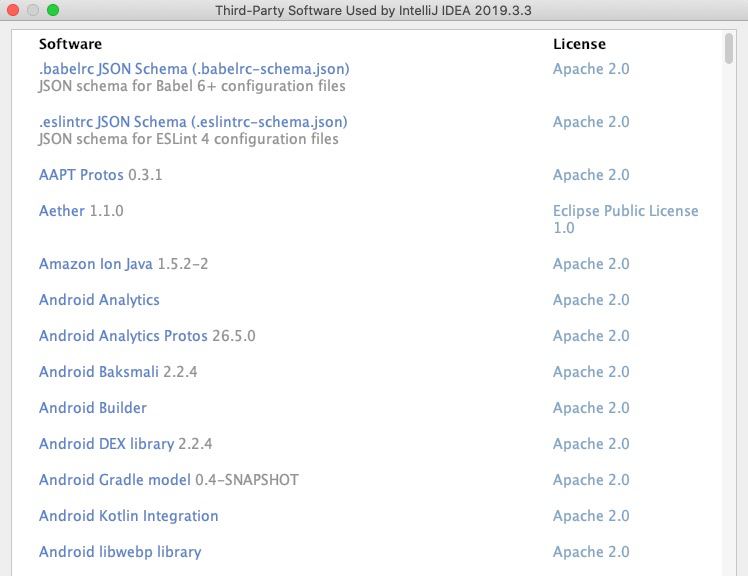The image size is (748, 576).
Task: Open the Android Kotlin Integration link
Action: tap(129, 516)
